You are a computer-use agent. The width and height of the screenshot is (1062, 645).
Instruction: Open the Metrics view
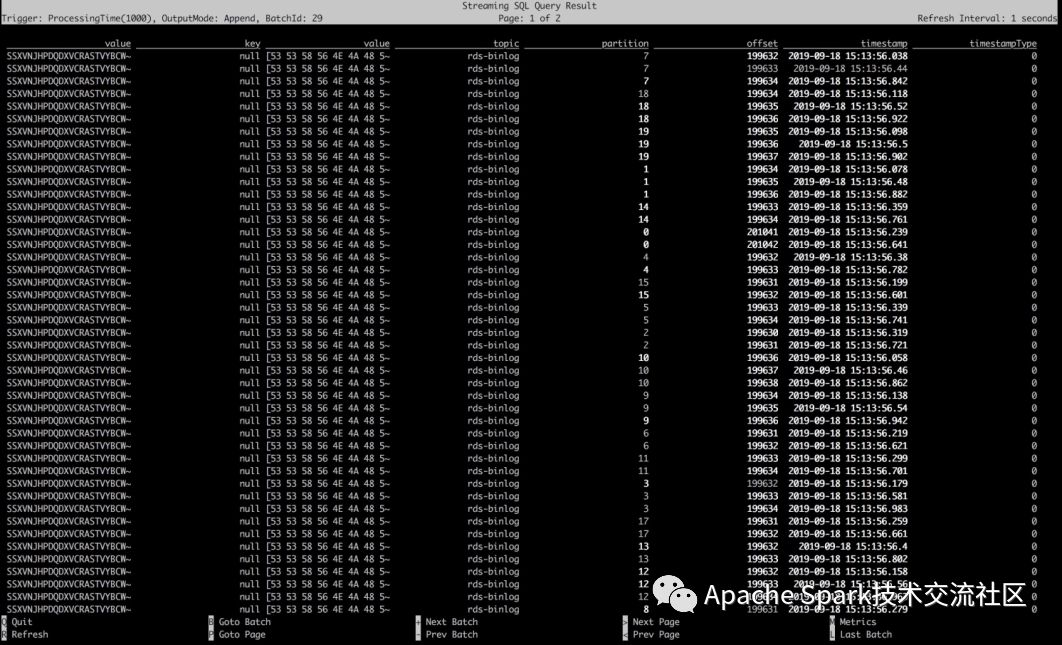(857, 621)
